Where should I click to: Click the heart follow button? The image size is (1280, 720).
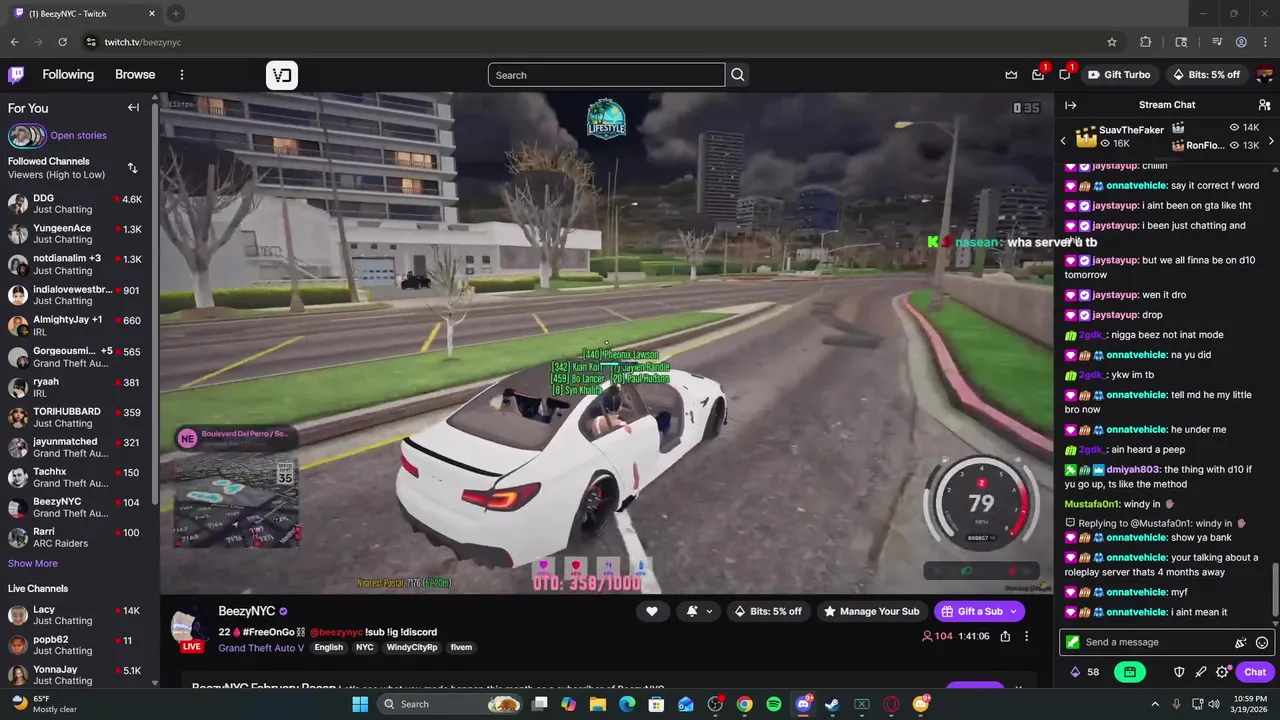[x=652, y=611]
